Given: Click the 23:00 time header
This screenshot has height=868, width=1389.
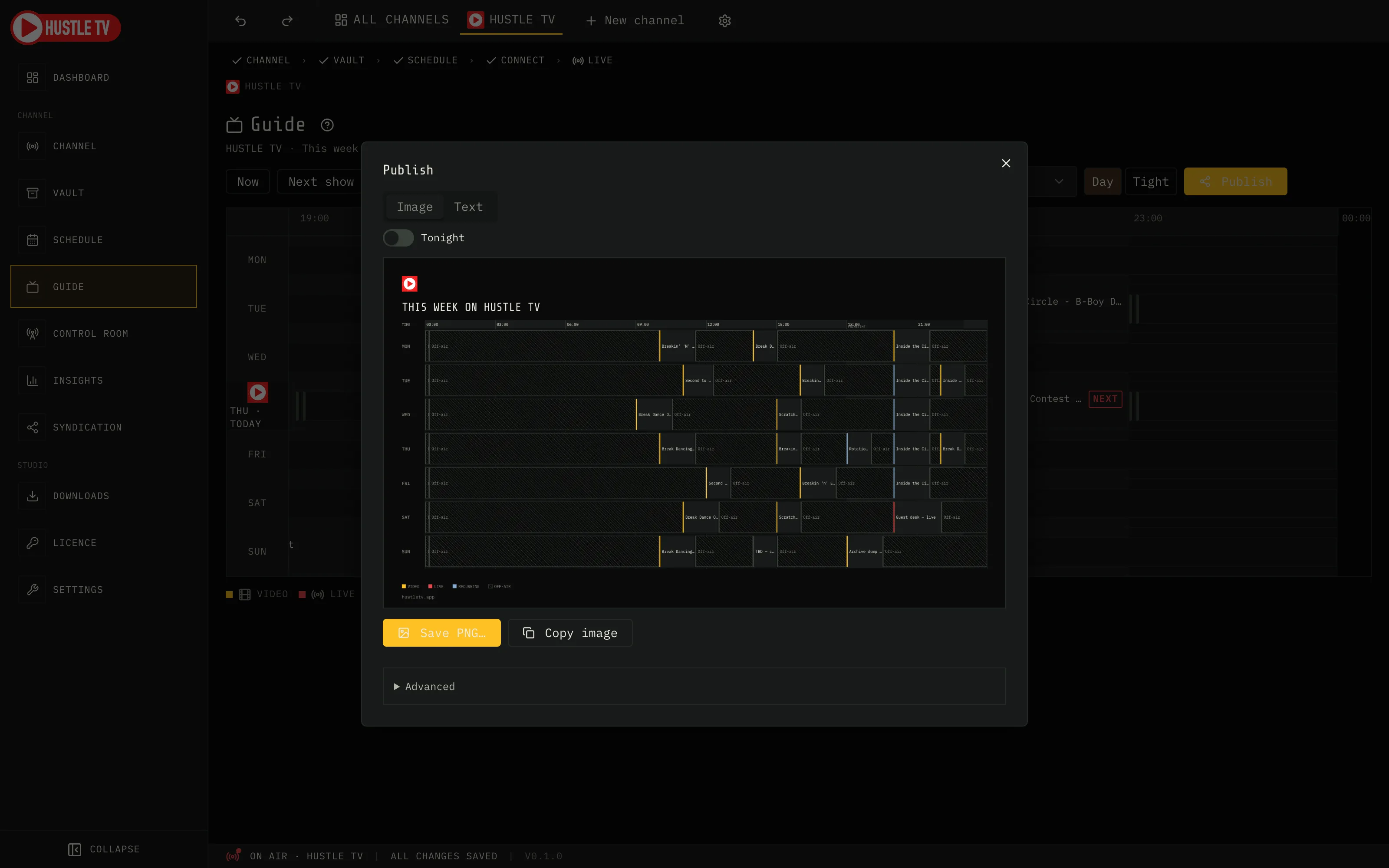Looking at the screenshot, I should pos(1147,218).
